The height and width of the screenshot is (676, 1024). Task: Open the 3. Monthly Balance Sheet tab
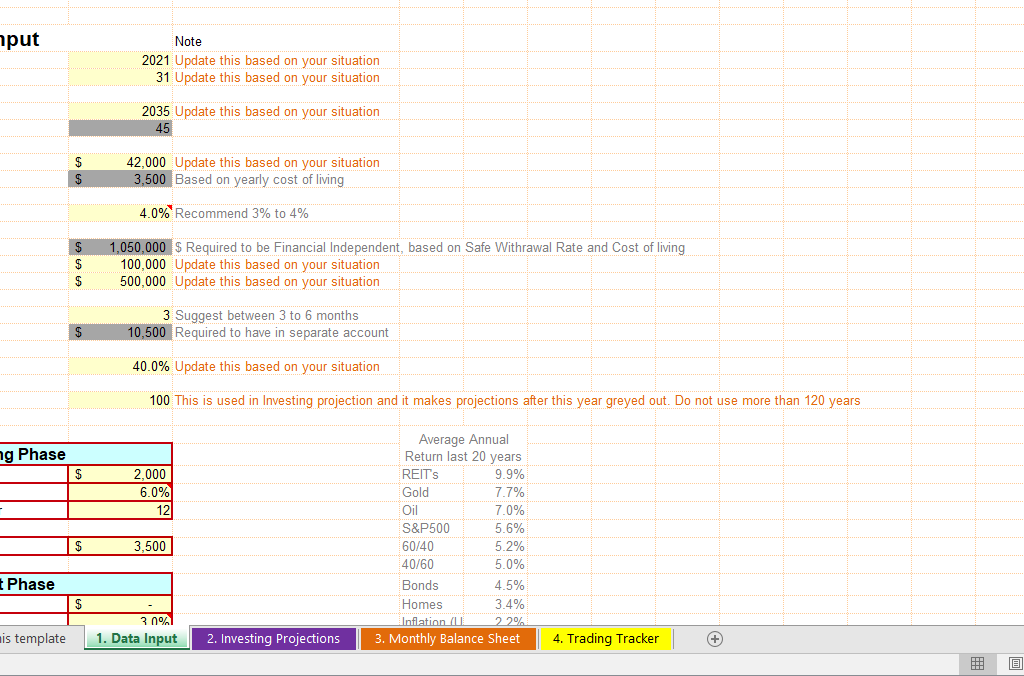coord(447,639)
